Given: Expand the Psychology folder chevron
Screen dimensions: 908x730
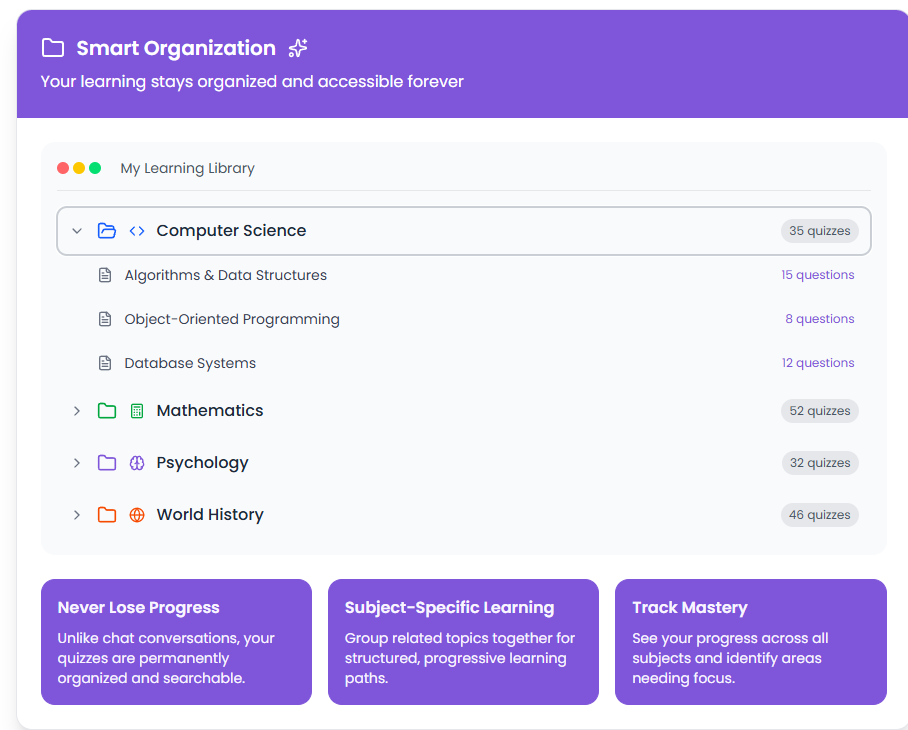Looking at the screenshot, I should pyautogui.click(x=76, y=463).
